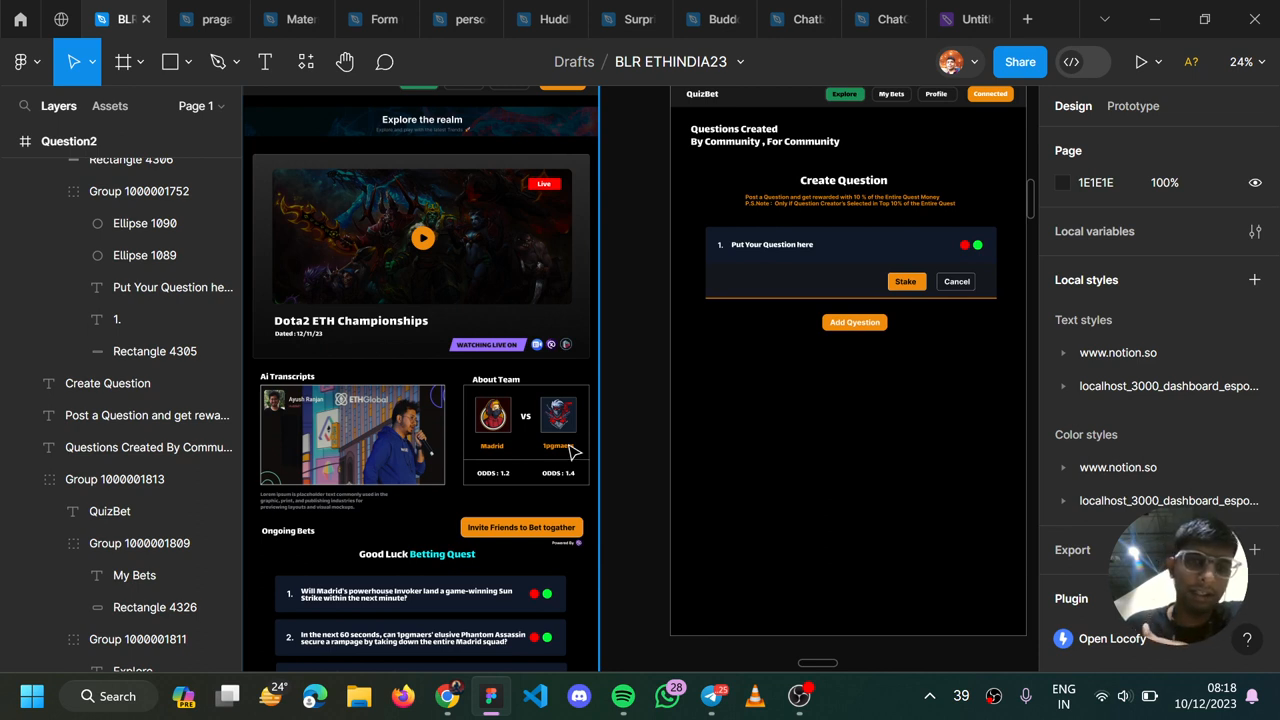Click the Windows Start button
The height and width of the screenshot is (720, 1280).
(32, 696)
